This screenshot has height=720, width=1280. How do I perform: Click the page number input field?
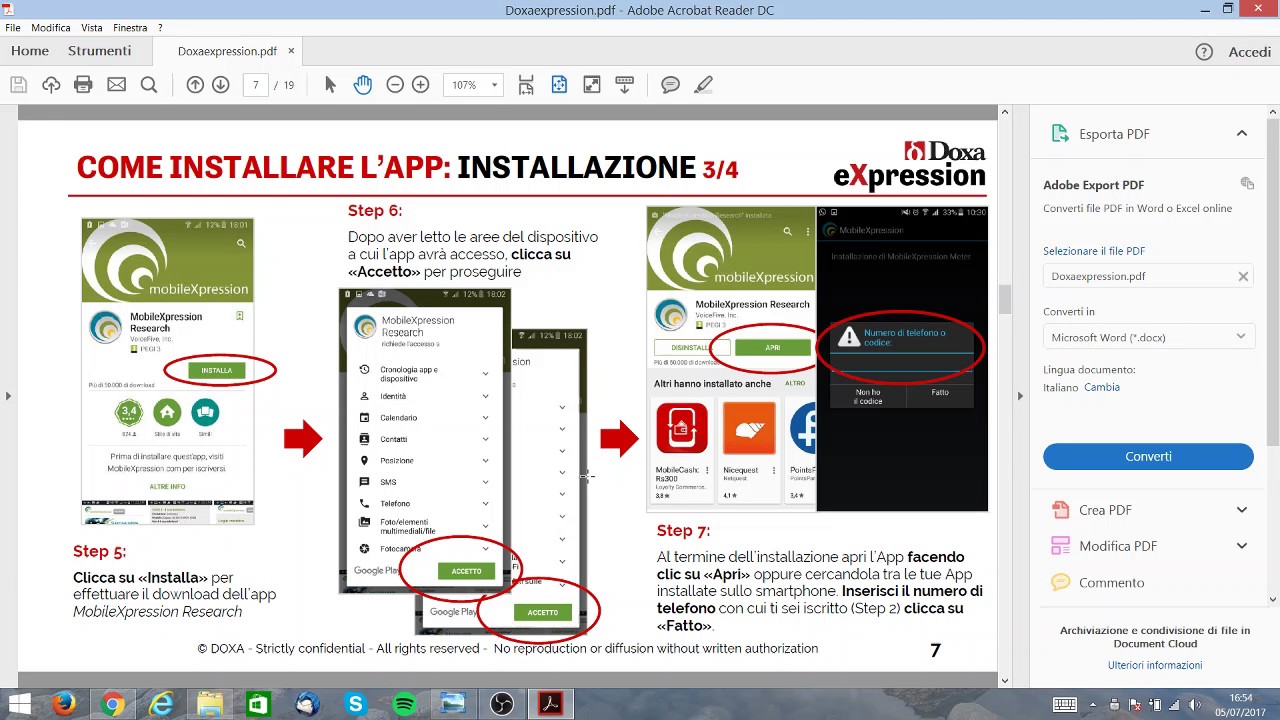tap(256, 85)
